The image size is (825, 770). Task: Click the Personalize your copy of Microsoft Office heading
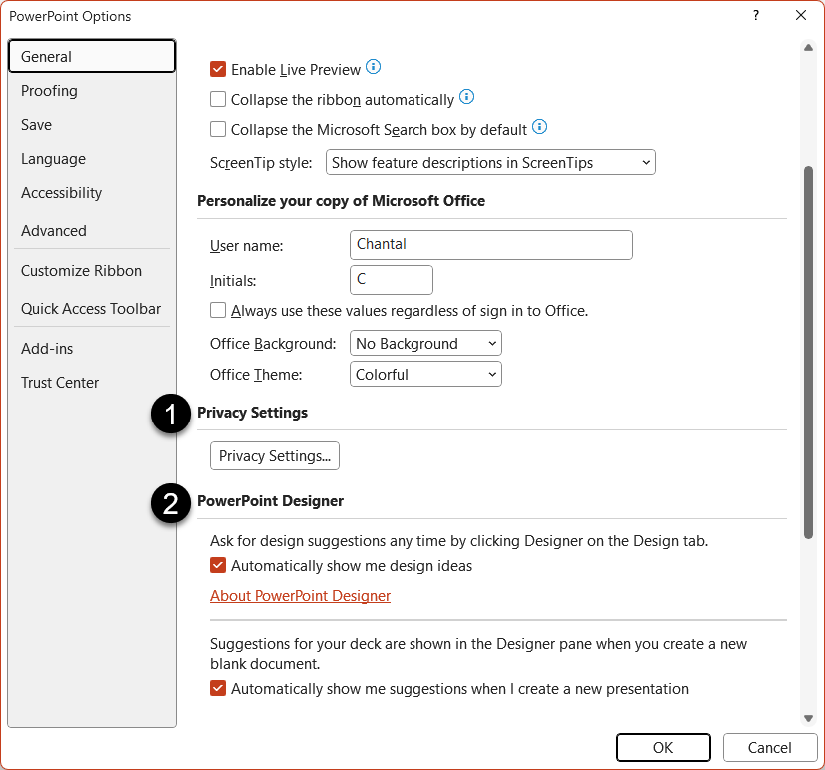tap(341, 201)
